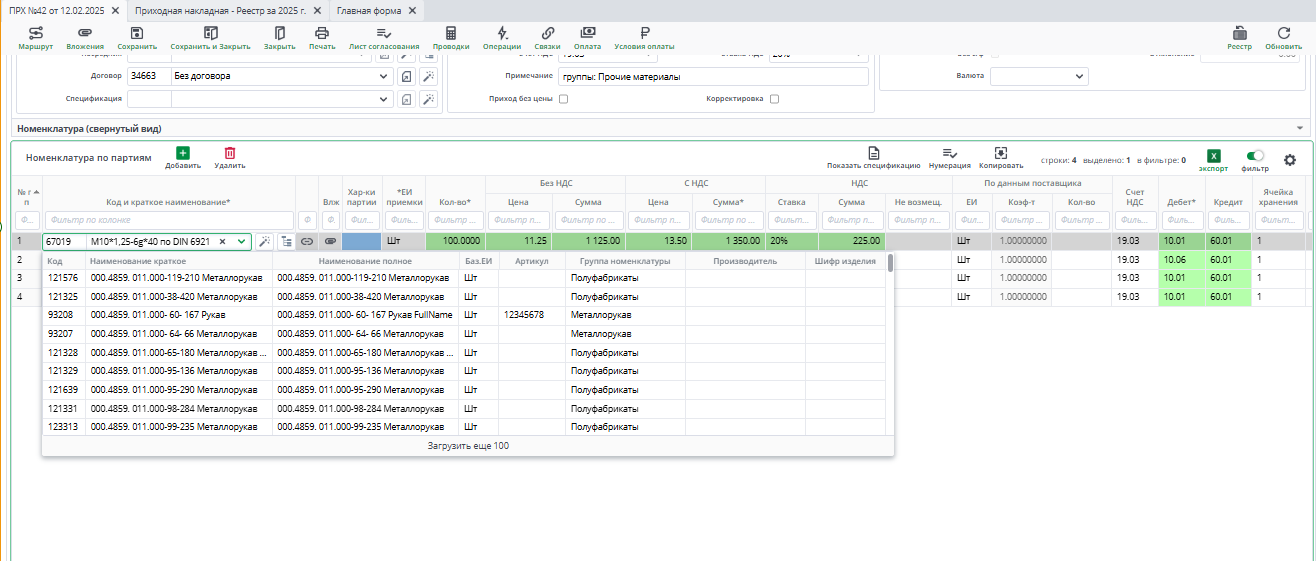Viewport: 1316px width, 561px height.
Task: Expand the Договор dropdown arrow
Action: click(384, 76)
